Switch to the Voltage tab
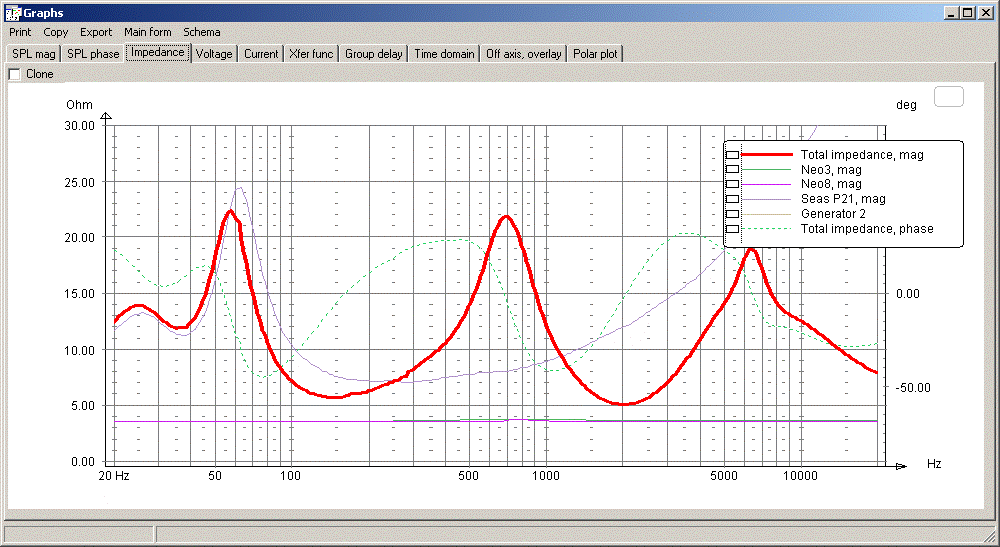 pyautogui.click(x=214, y=54)
